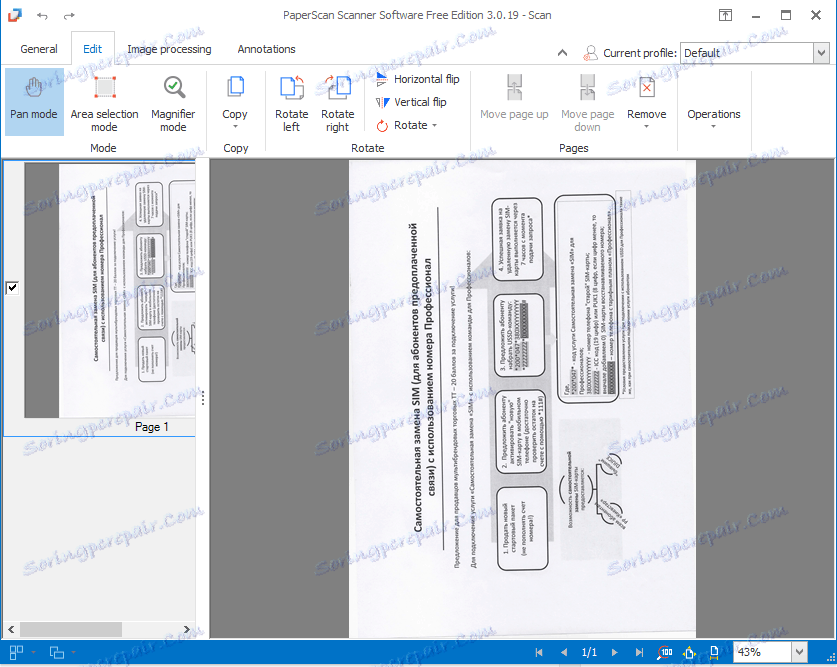
Task: Redo the last action
Action: (69, 15)
